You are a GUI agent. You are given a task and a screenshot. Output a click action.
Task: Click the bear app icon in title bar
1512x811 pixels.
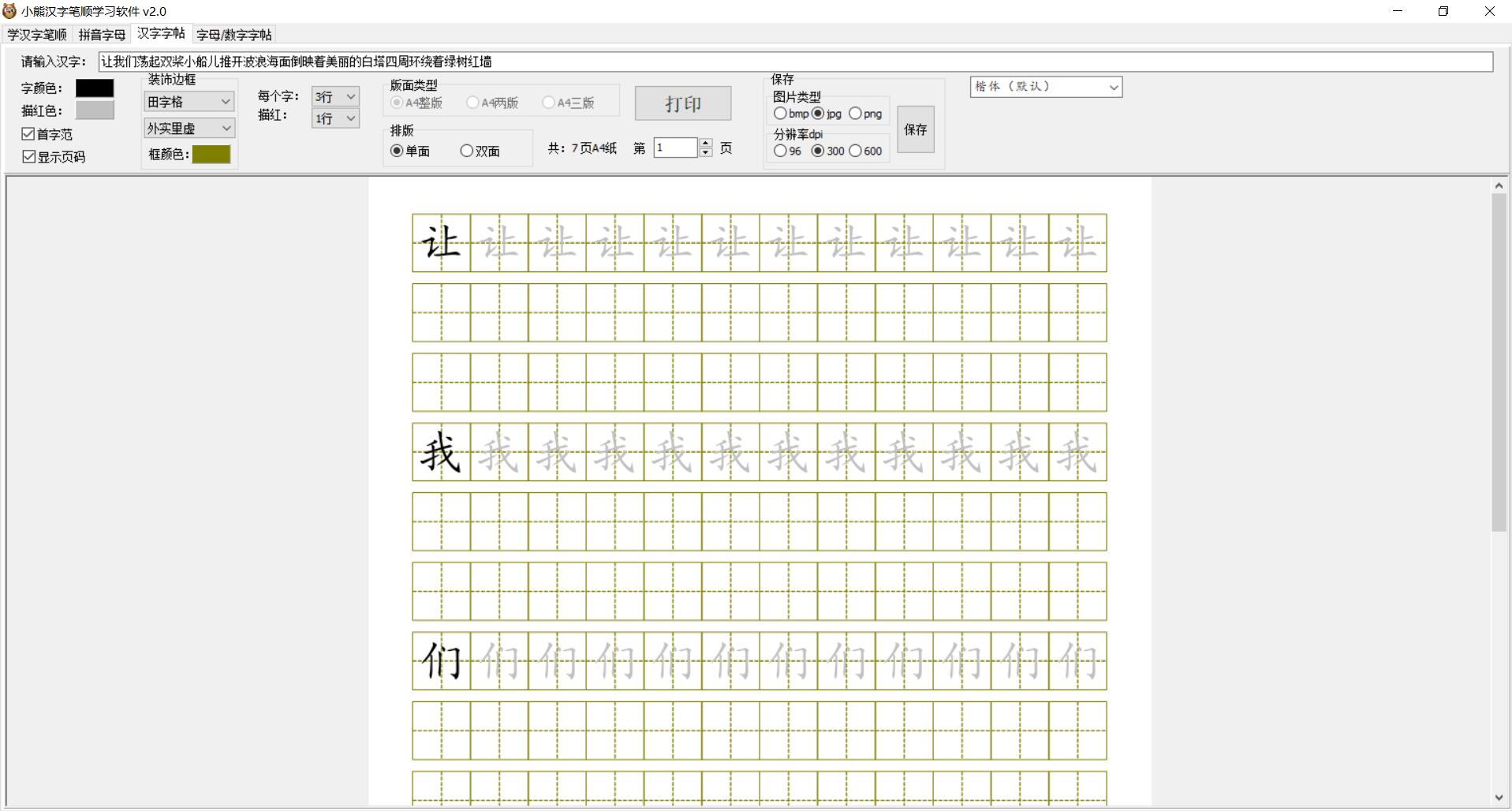pos(9,11)
